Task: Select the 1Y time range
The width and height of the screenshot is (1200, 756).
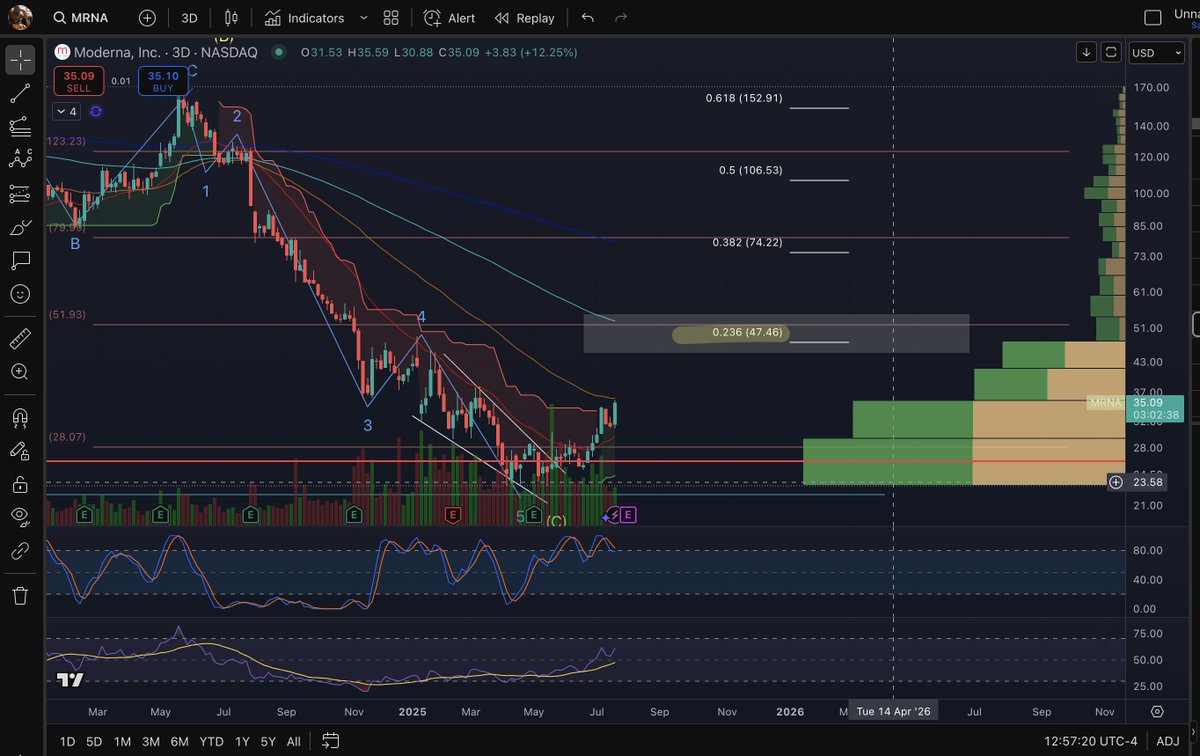Action: 242,741
